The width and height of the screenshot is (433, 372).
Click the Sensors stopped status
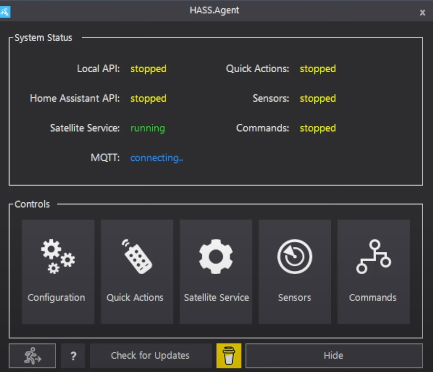coord(318,99)
